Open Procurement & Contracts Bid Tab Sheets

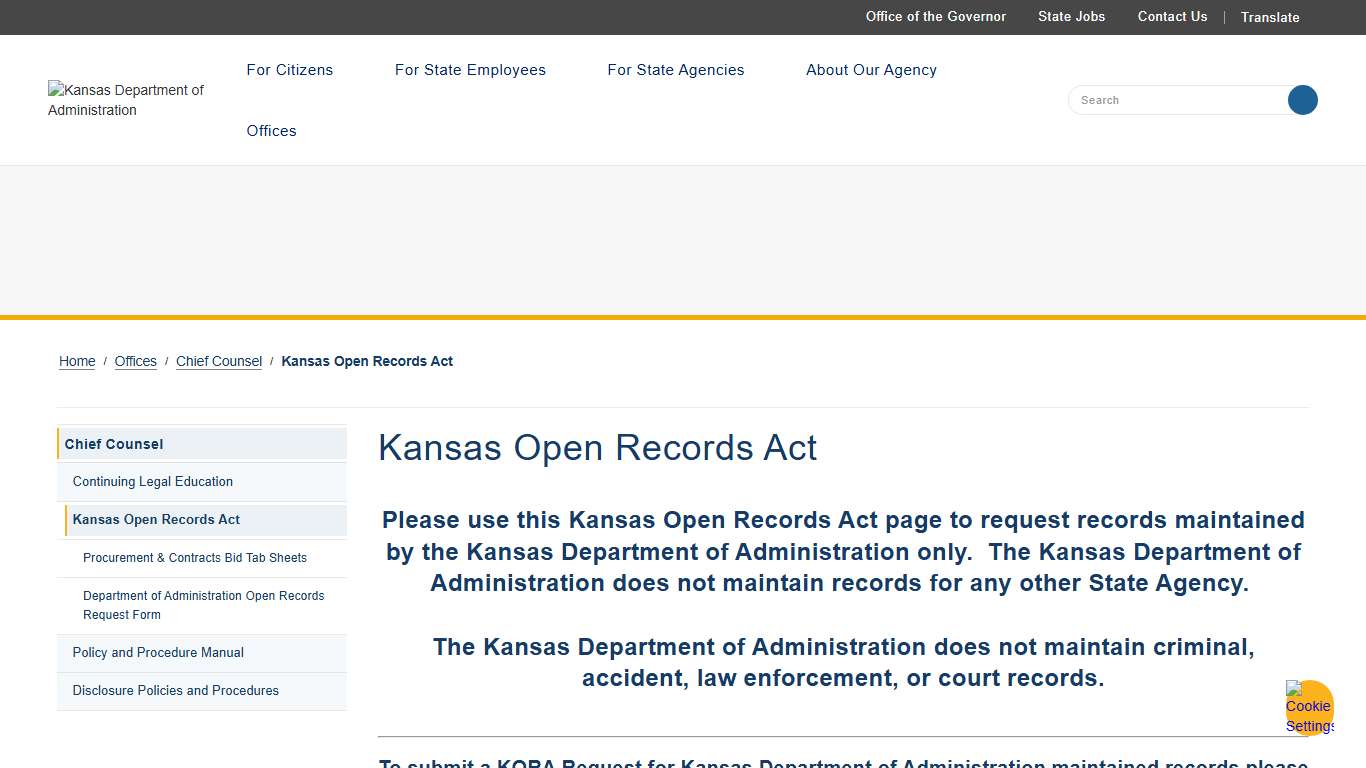(x=194, y=557)
